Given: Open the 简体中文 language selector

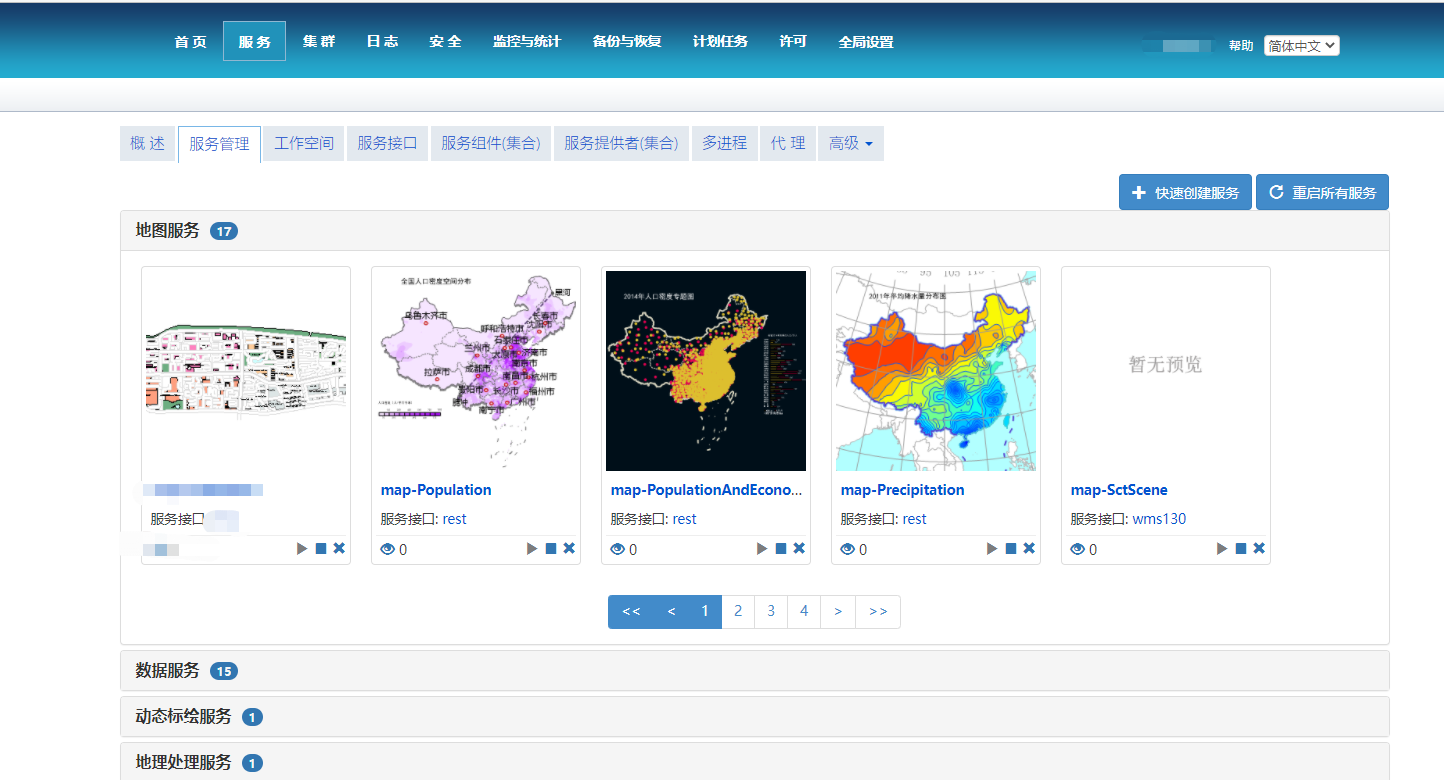Looking at the screenshot, I should pyautogui.click(x=1301, y=44).
